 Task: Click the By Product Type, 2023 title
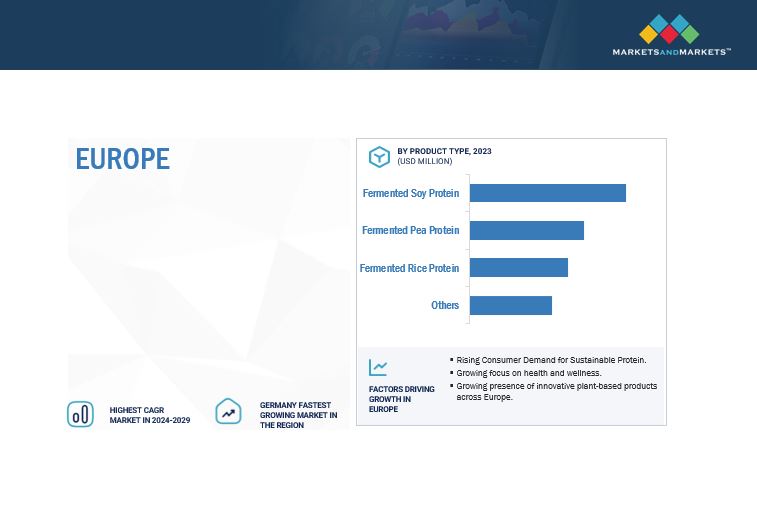(444, 151)
